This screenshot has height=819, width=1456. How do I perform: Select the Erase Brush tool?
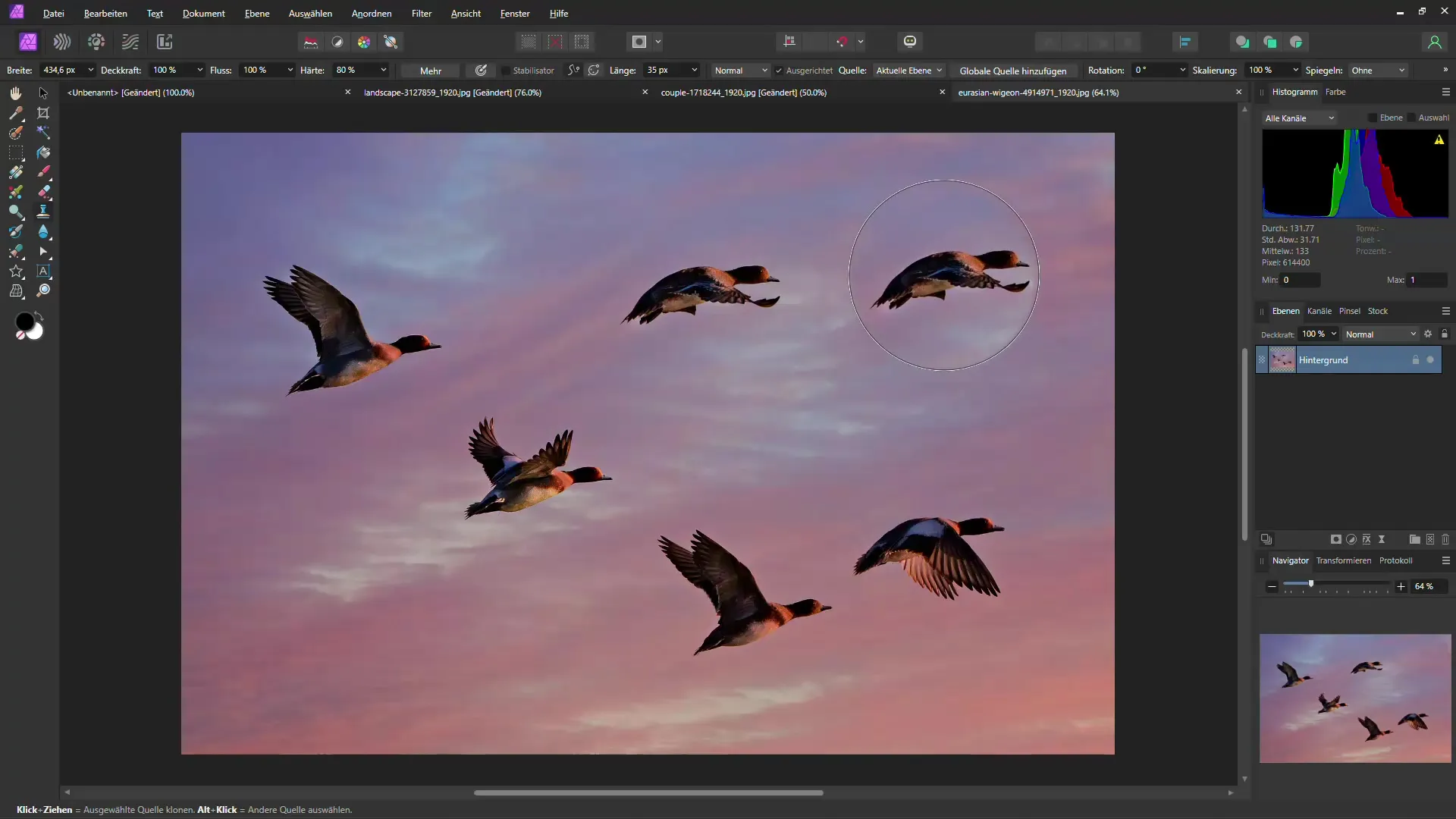point(43,192)
